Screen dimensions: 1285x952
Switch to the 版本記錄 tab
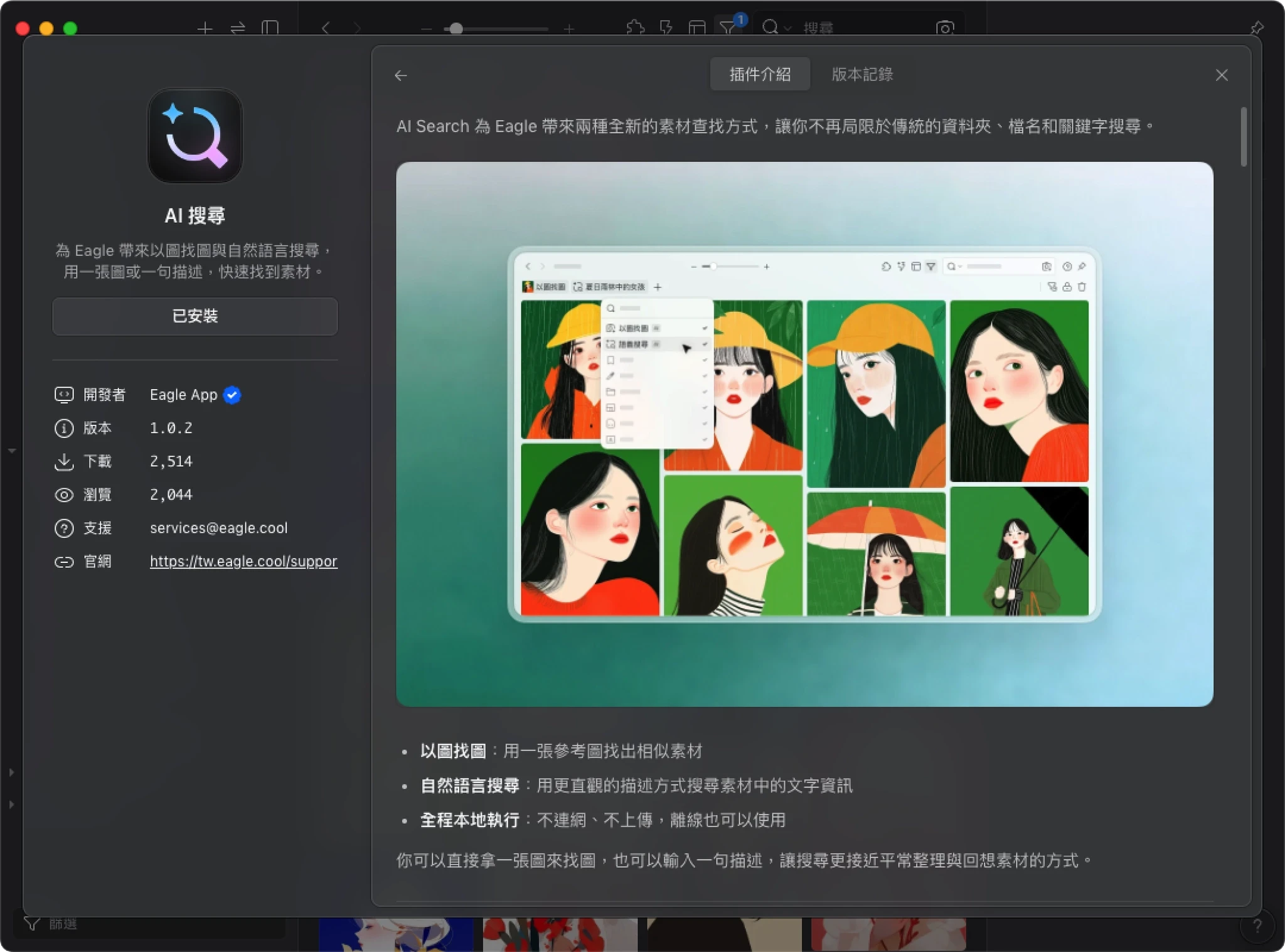pos(861,74)
